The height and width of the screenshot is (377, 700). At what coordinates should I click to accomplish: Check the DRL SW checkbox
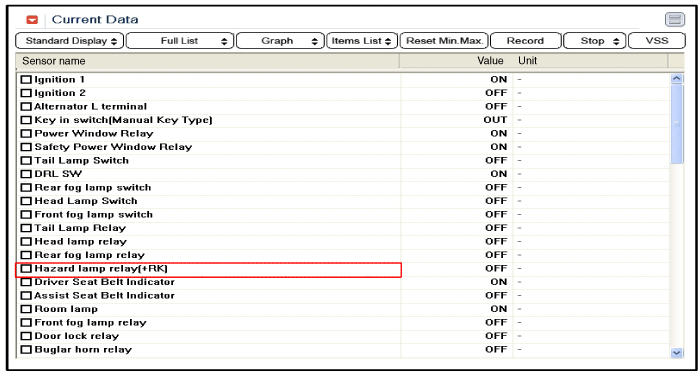26,174
